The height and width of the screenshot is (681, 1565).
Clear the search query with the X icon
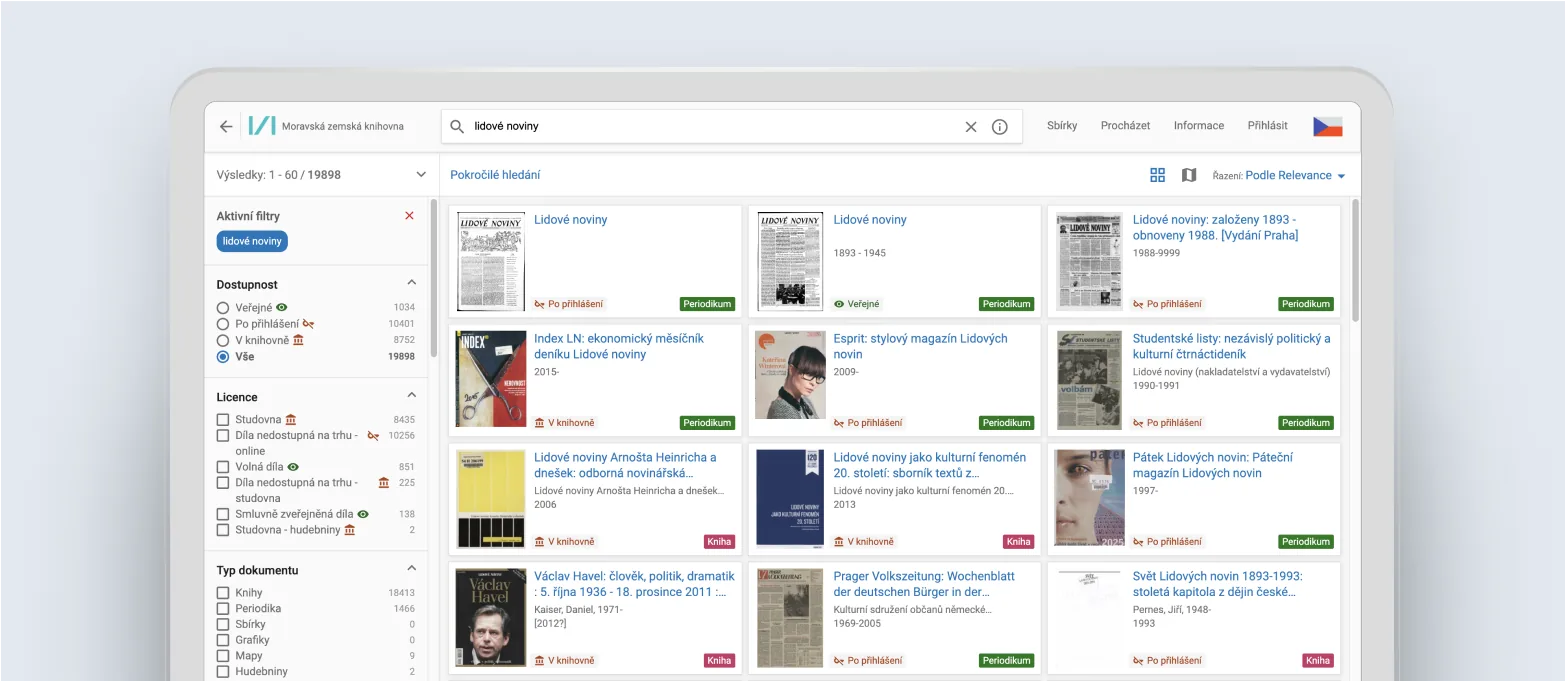(971, 127)
